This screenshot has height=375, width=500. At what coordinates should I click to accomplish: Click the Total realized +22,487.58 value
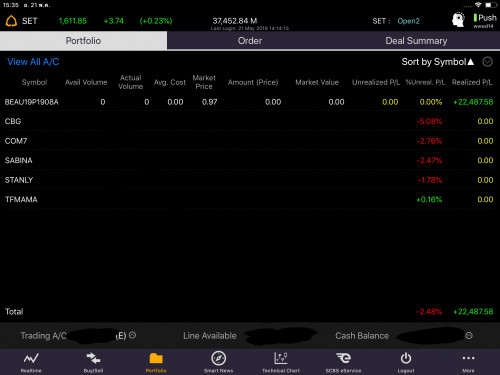(x=473, y=312)
